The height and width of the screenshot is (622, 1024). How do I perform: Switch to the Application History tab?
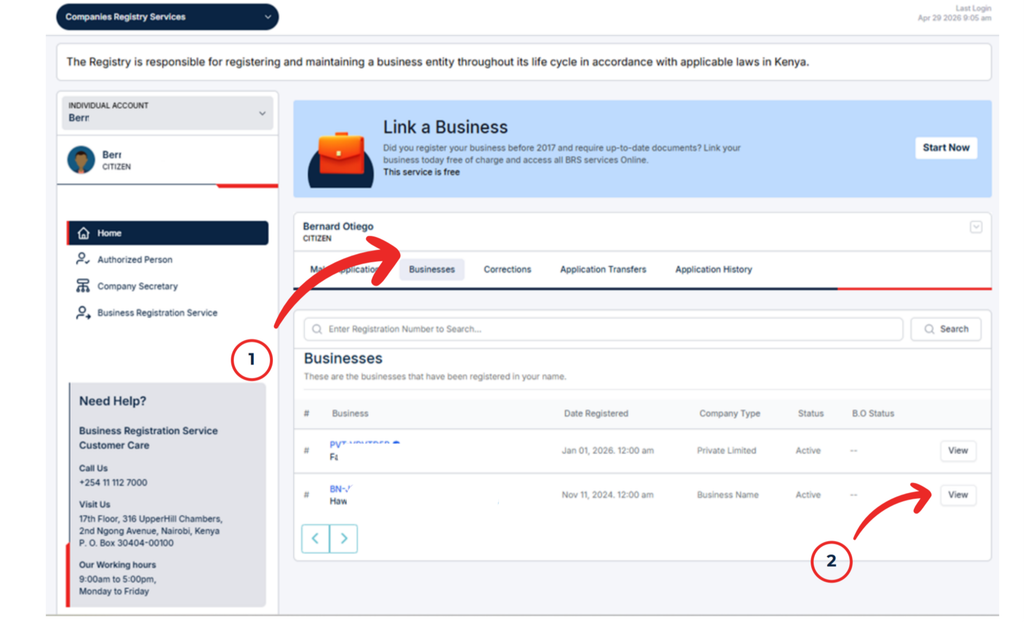point(713,269)
